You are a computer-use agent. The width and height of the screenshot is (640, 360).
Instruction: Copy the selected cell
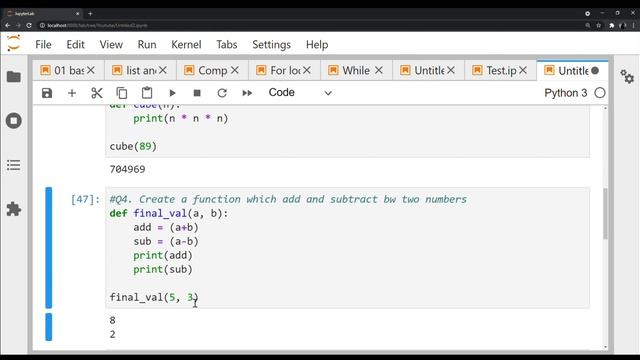coord(122,93)
